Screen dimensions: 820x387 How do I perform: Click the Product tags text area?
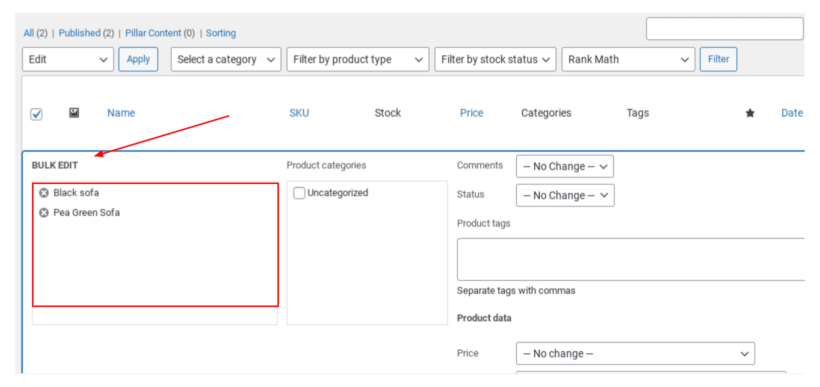click(630, 259)
